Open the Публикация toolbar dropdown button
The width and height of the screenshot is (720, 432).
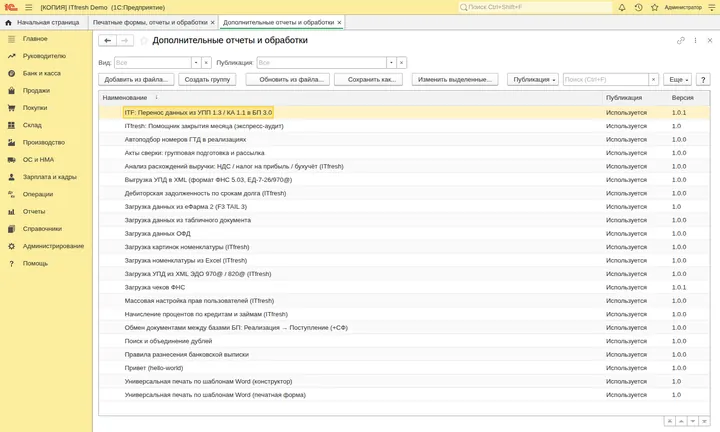coord(533,79)
